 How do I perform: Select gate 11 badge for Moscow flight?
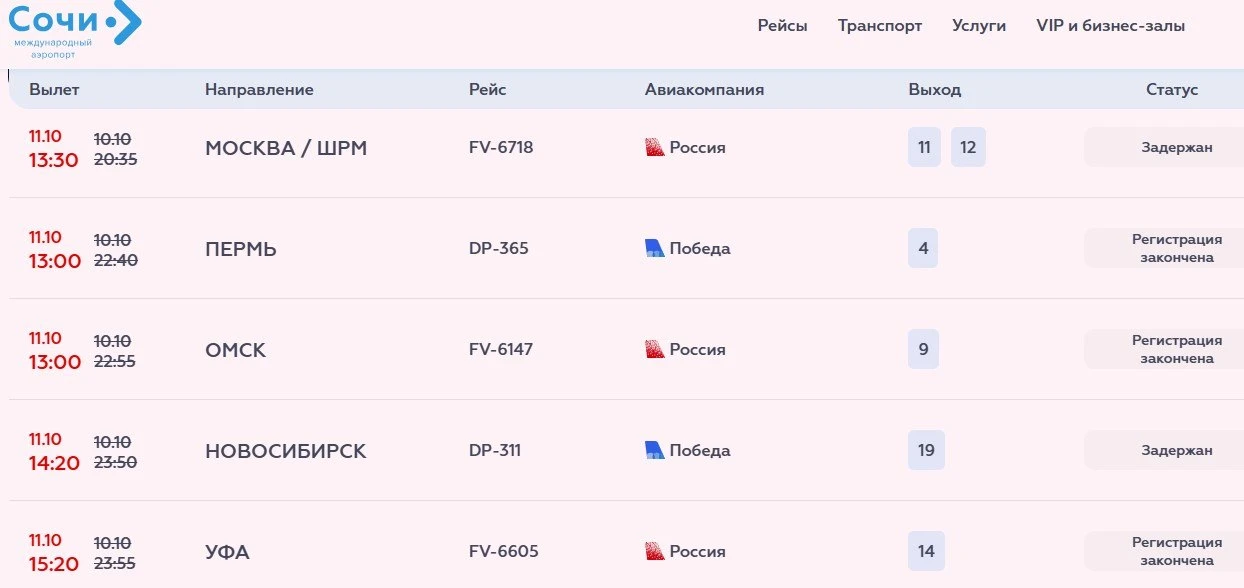click(x=924, y=148)
